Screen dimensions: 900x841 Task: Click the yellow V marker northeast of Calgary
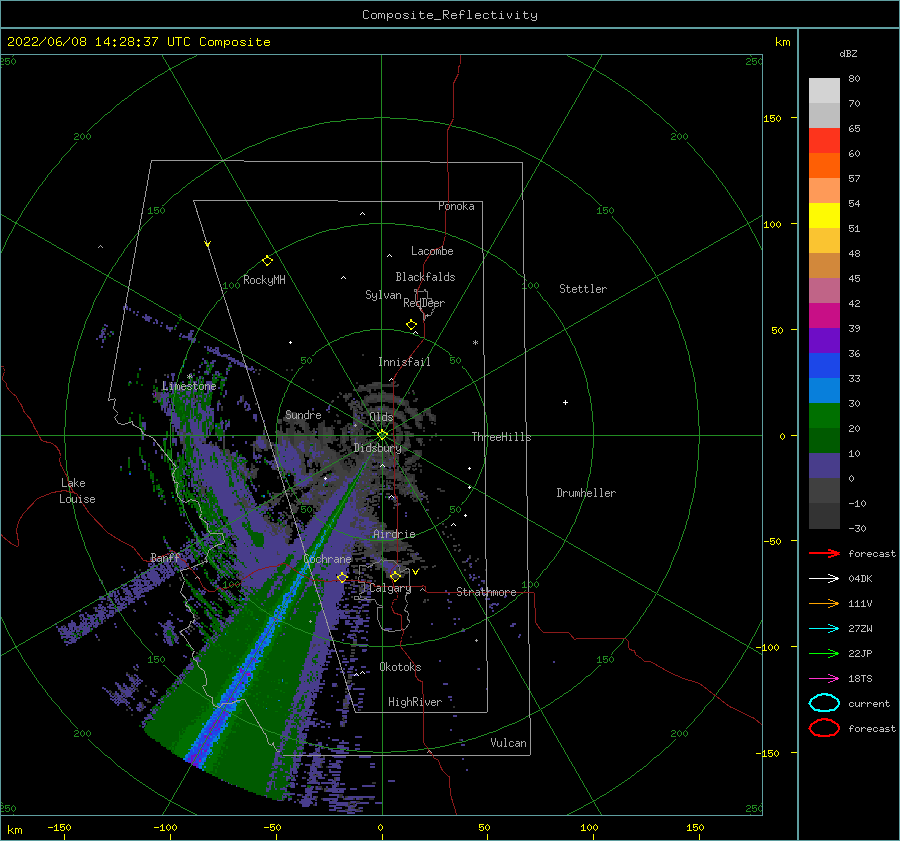pos(416,572)
